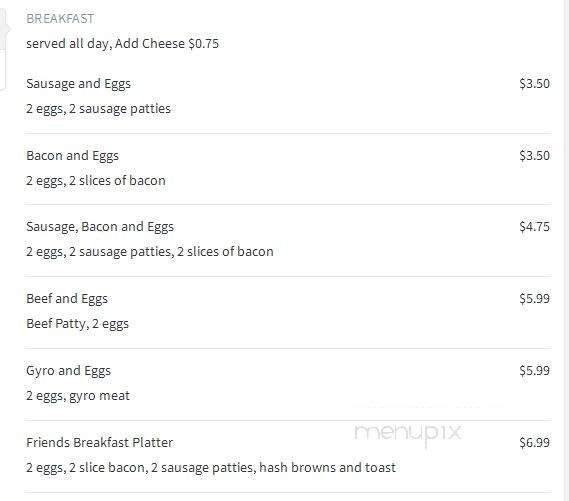Click the $5.99 price for Beef and Eggs

[x=534, y=299]
